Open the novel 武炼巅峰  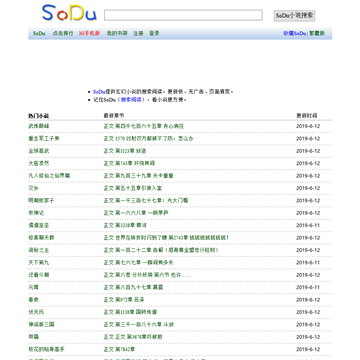39,126
